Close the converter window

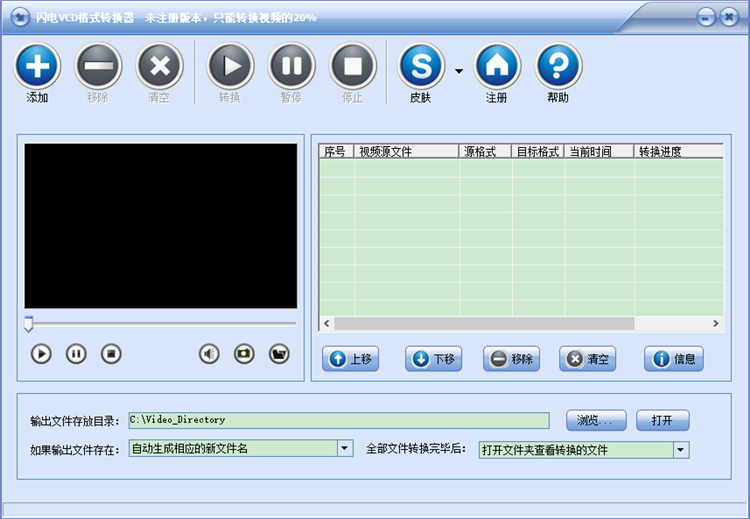click(x=729, y=18)
